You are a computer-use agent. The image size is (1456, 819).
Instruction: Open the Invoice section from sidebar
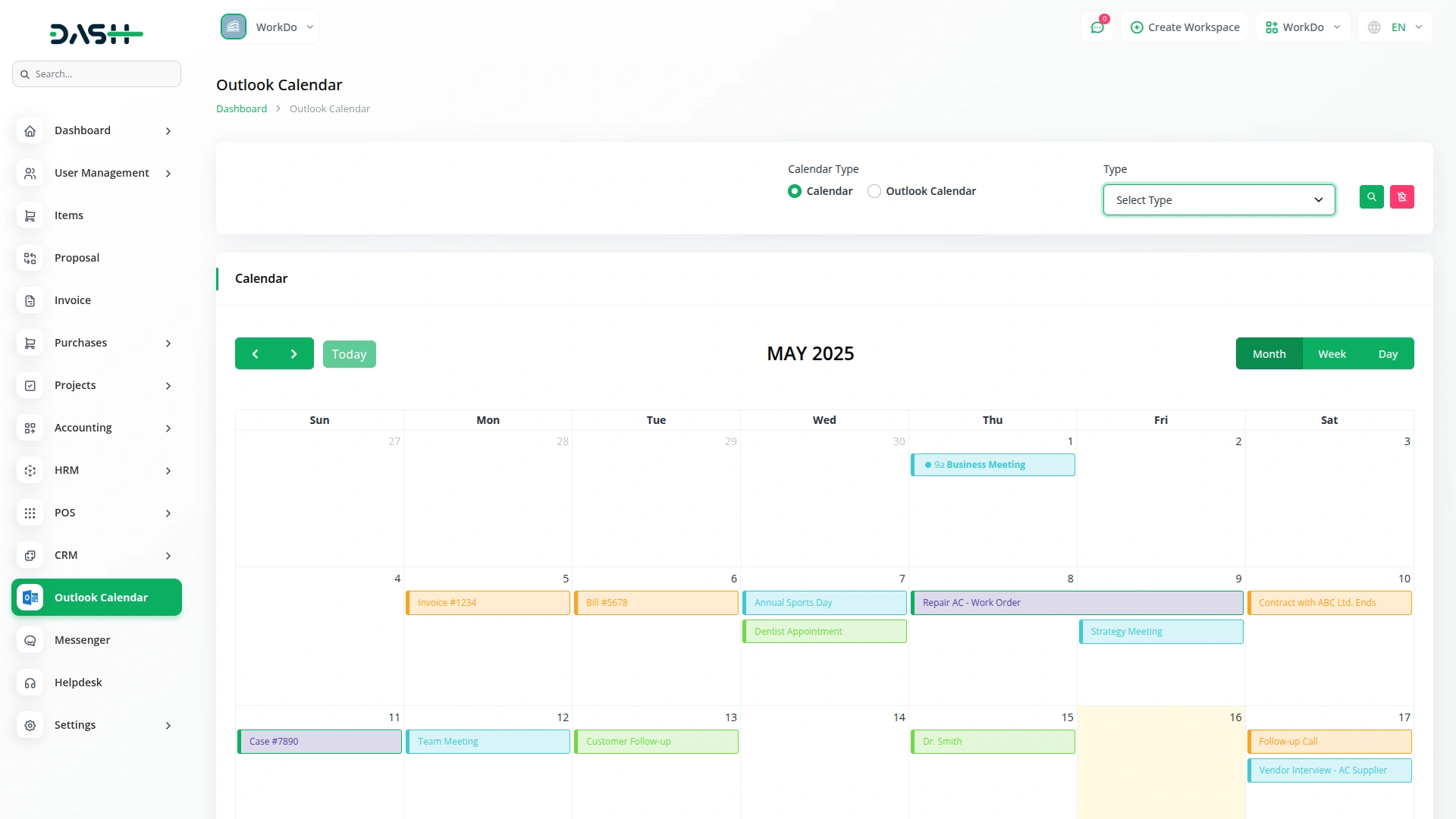coord(72,300)
